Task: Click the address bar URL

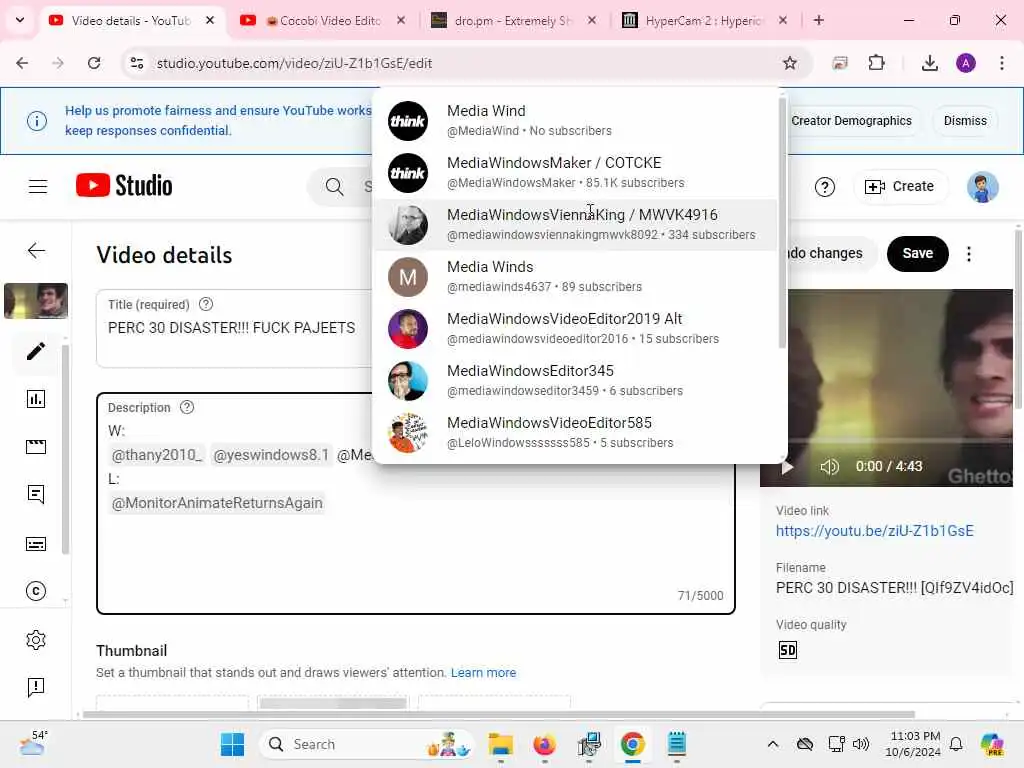Action: pyautogui.click(x=294, y=63)
